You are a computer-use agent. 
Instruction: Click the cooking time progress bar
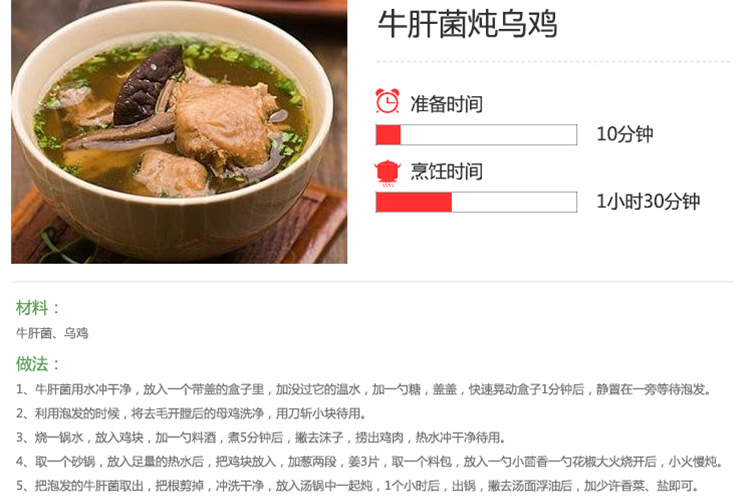click(x=476, y=202)
